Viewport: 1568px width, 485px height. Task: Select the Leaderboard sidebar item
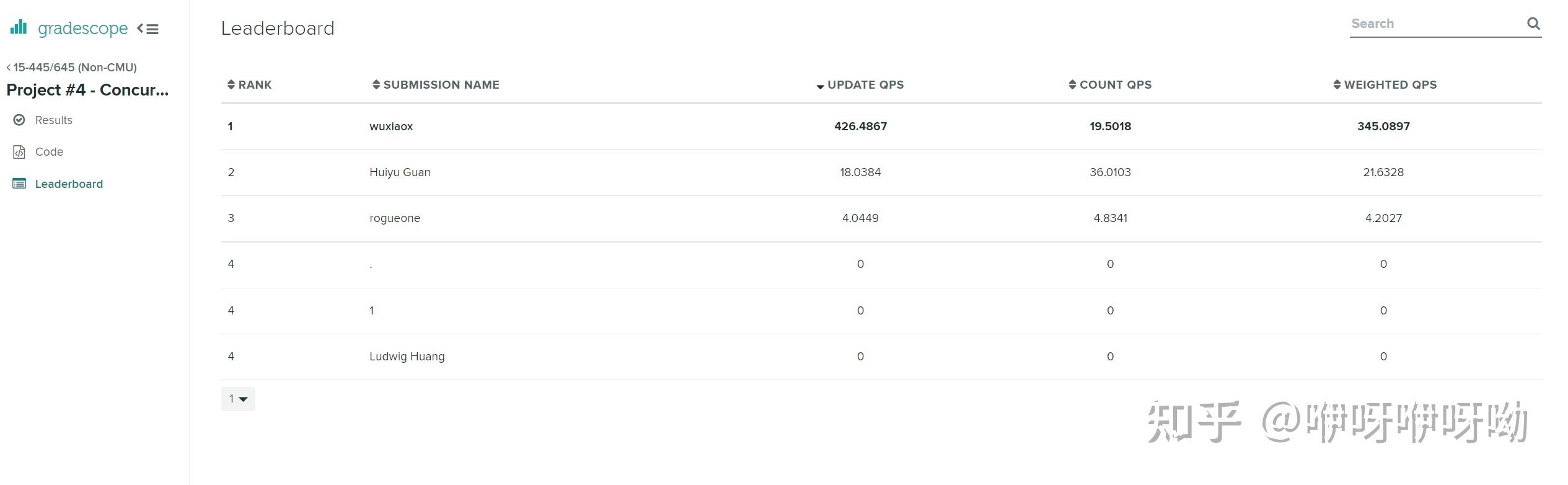pyautogui.click(x=69, y=184)
